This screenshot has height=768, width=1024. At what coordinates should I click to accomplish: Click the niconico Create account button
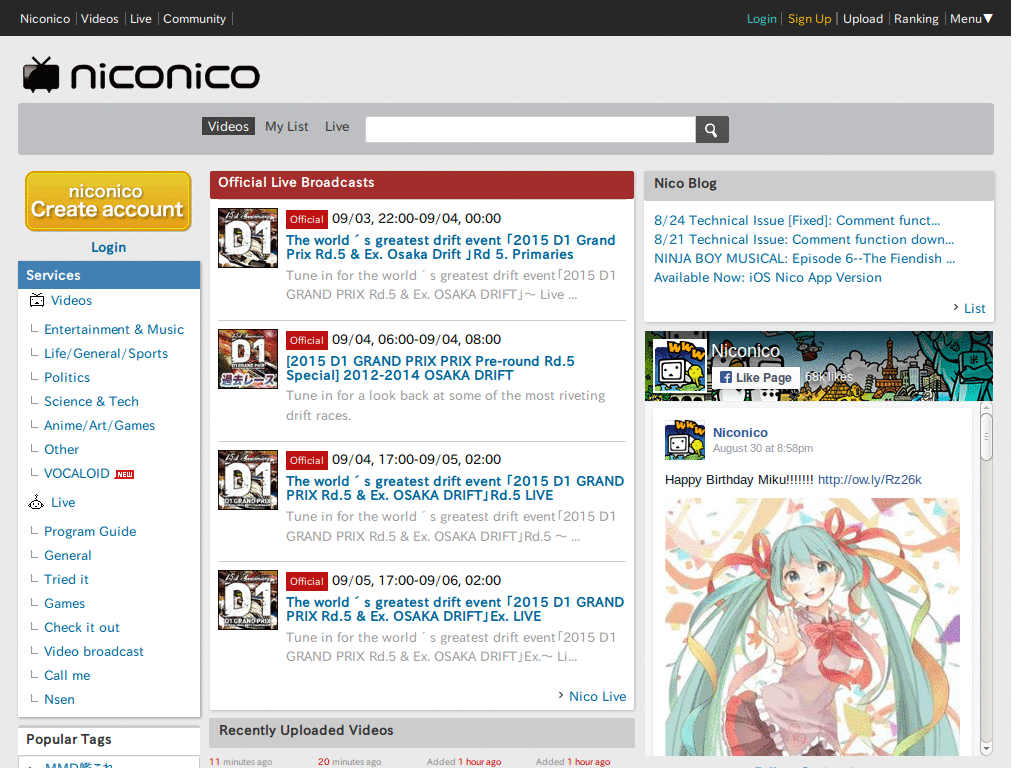click(x=108, y=201)
